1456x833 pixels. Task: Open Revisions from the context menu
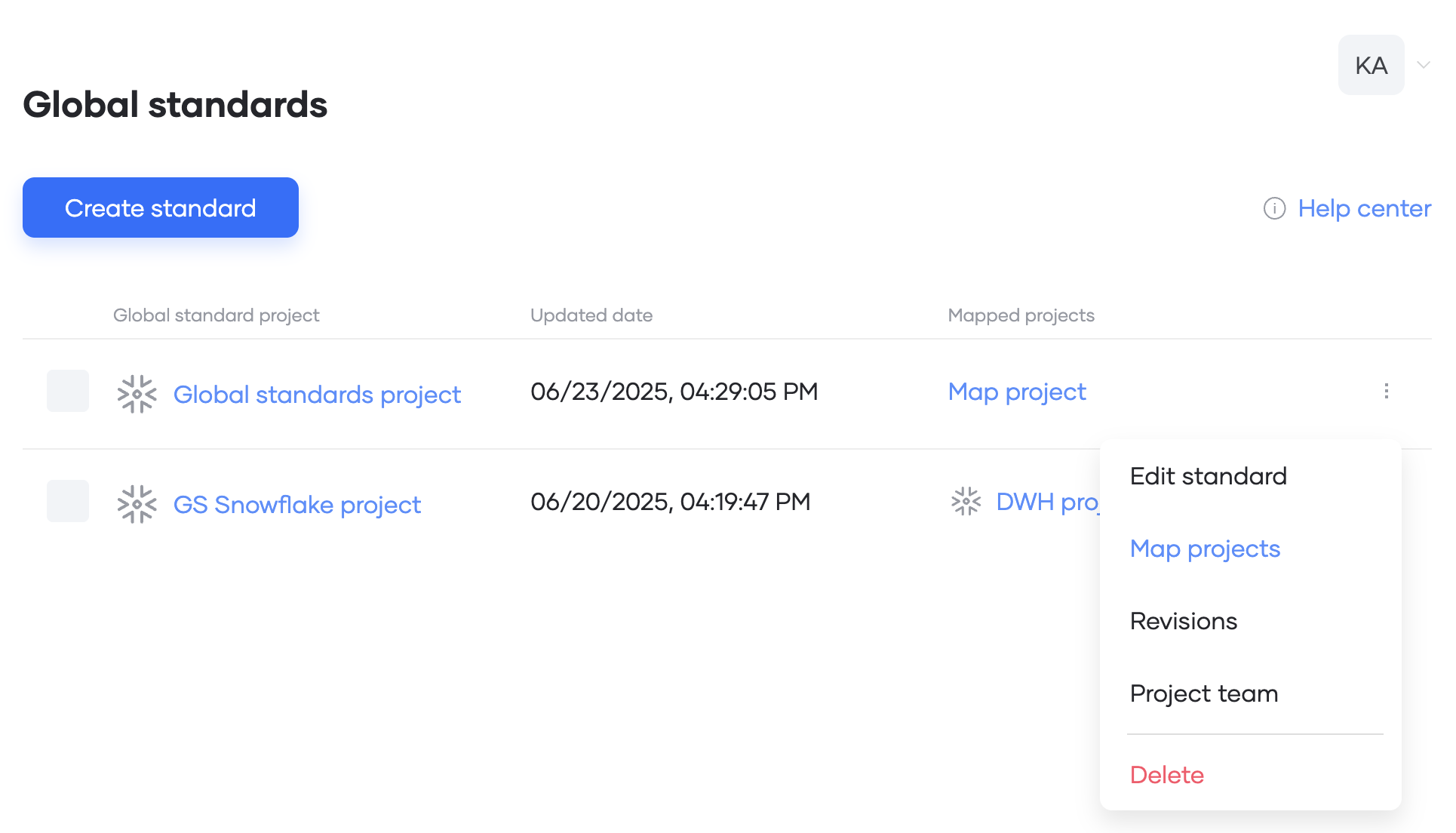pos(1183,621)
